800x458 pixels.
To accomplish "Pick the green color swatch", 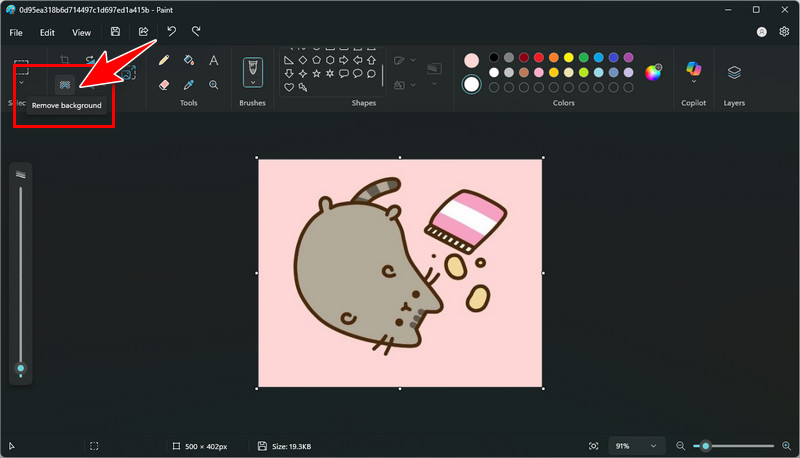I will tap(584, 57).
